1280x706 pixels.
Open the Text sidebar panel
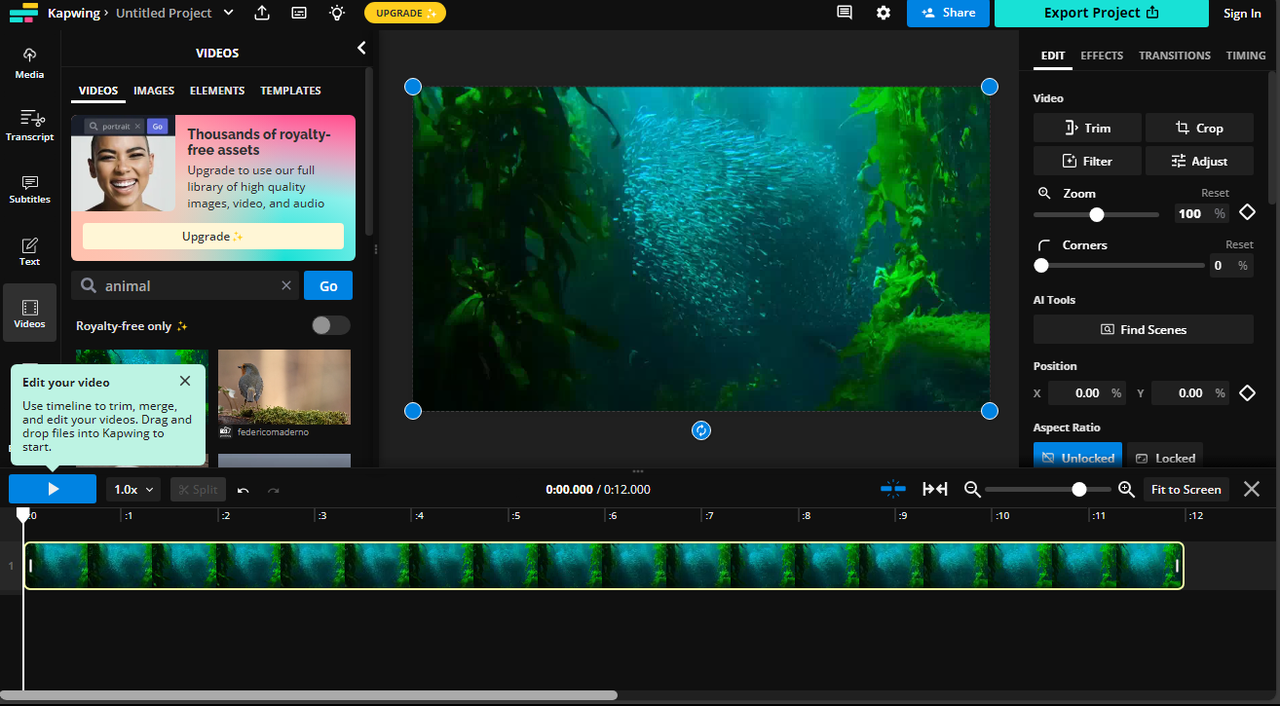[x=30, y=251]
